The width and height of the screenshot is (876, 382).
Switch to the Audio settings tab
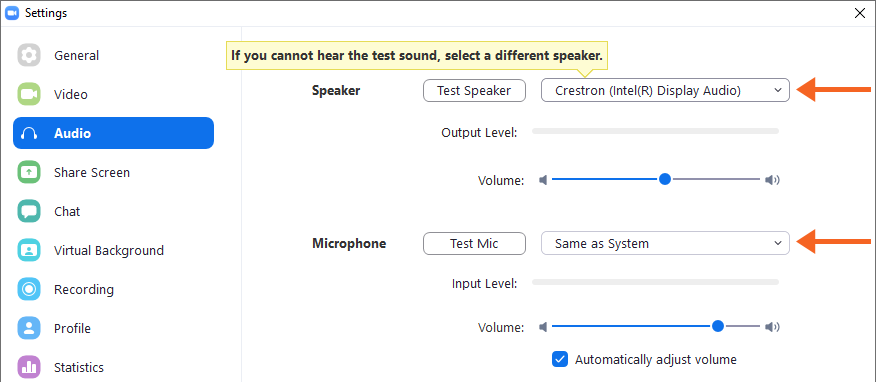coord(113,133)
